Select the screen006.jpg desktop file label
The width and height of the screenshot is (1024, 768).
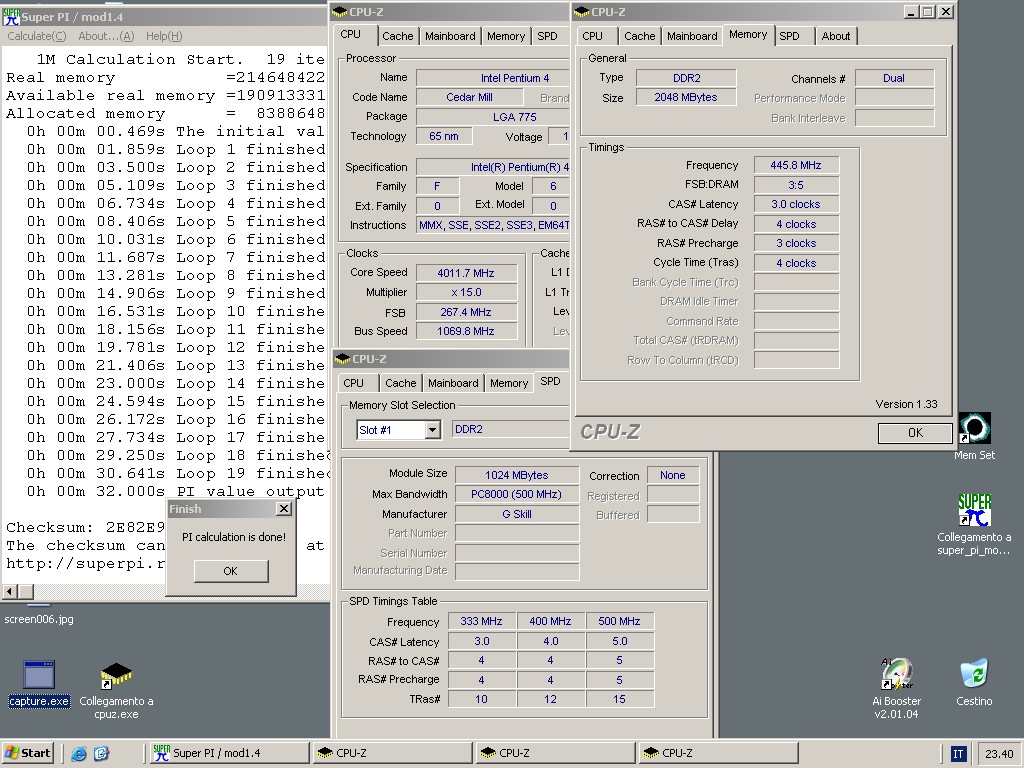[39, 619]
